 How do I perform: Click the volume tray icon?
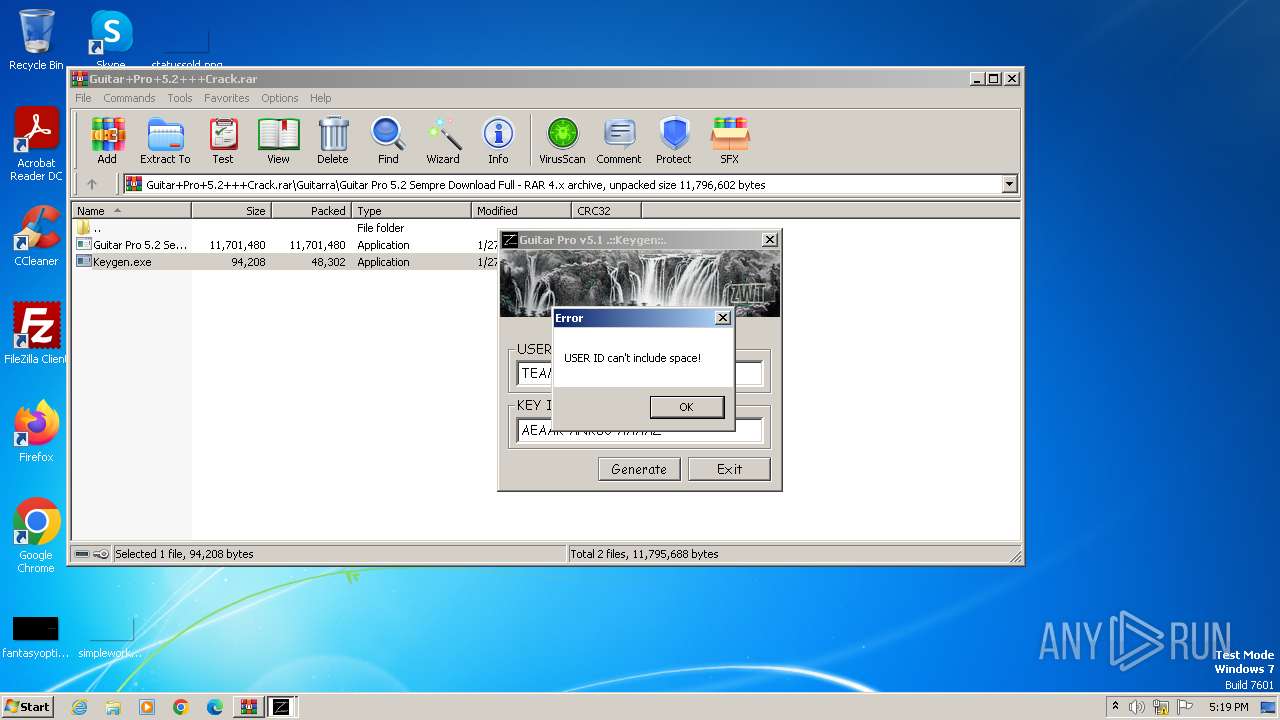click(1137, 707)
